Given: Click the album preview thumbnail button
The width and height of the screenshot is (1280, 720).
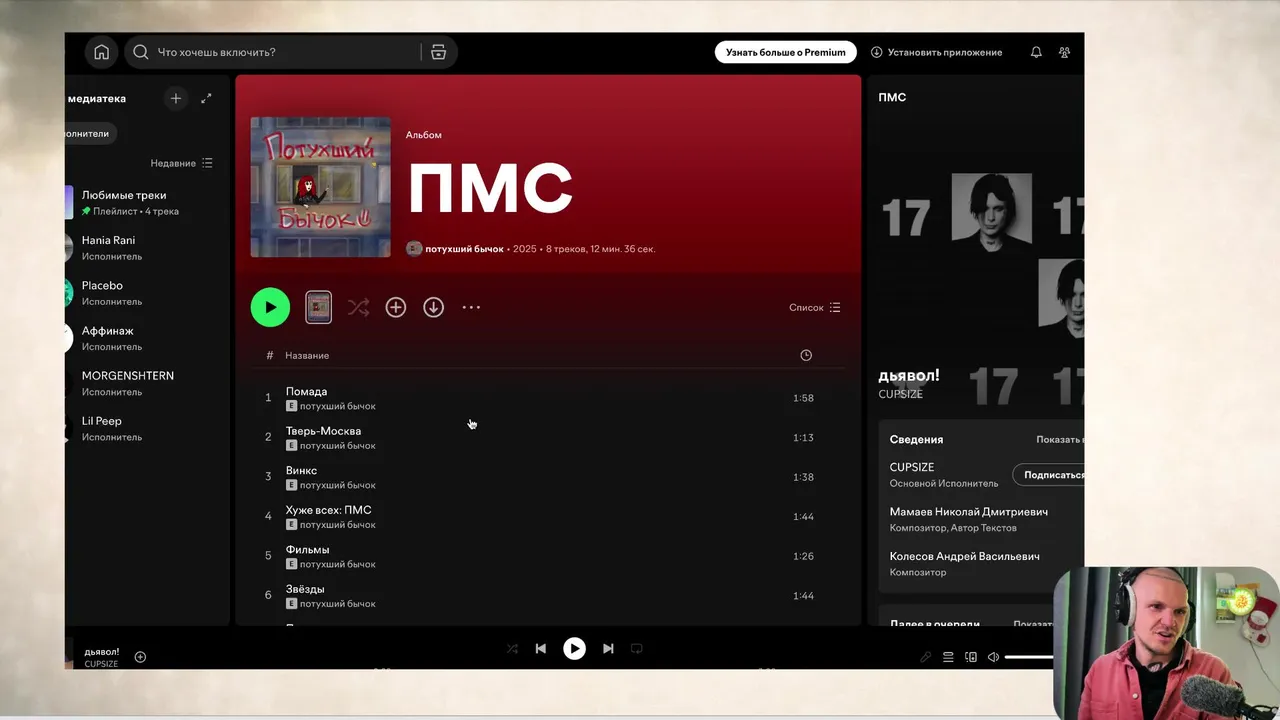Looking at the screenshot, I should pos(318,307).
